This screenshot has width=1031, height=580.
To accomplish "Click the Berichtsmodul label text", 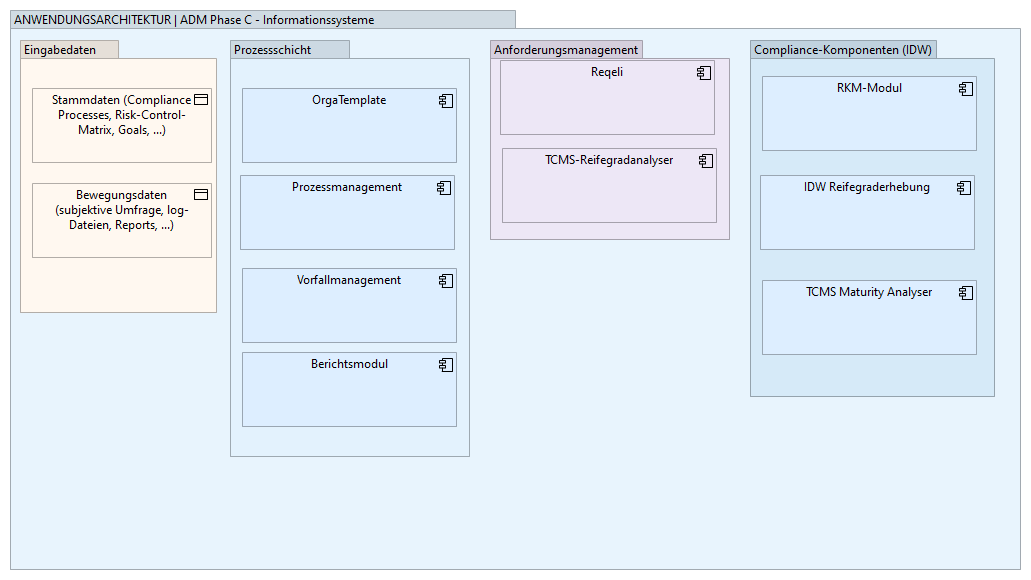I will tap(349, 364).
